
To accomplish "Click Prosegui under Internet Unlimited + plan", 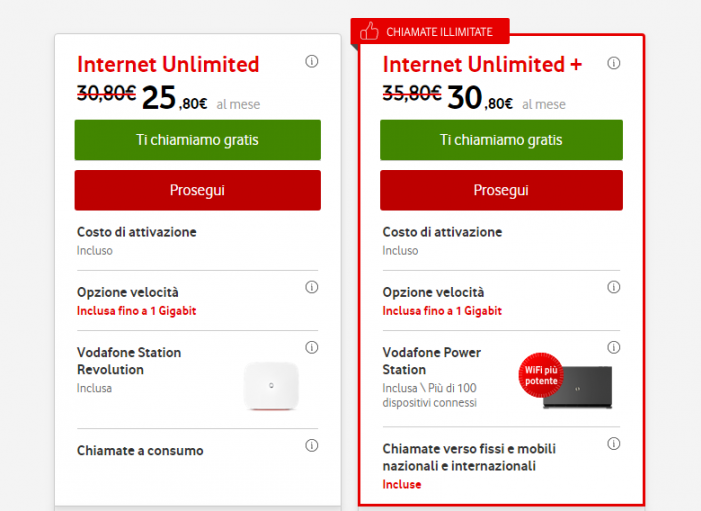I will (x=501, y=190).
